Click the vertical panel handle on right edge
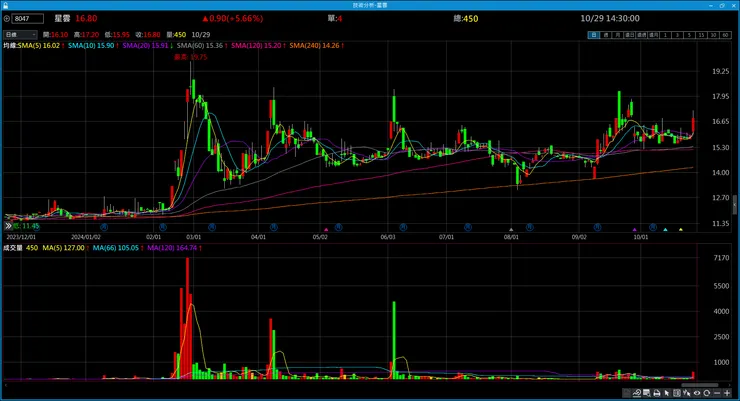The image size is (740, 401). click(x=735, y=205)
